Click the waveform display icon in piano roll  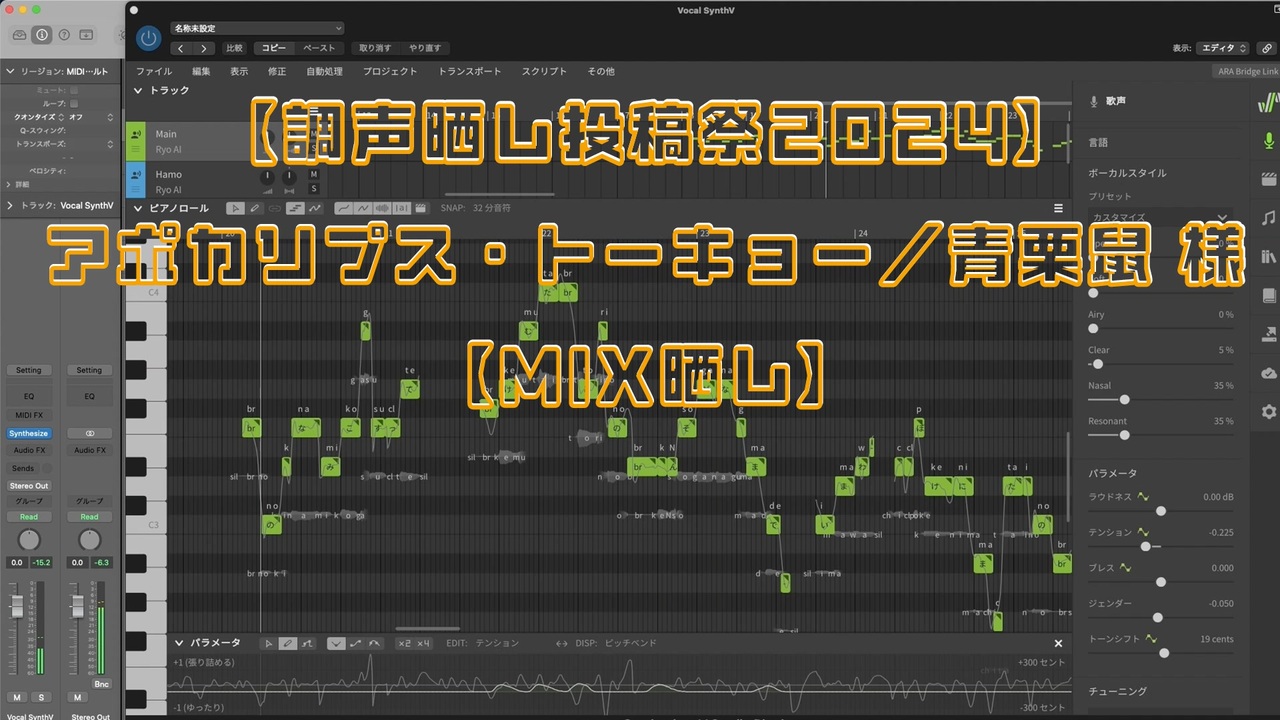coord(384,208)
